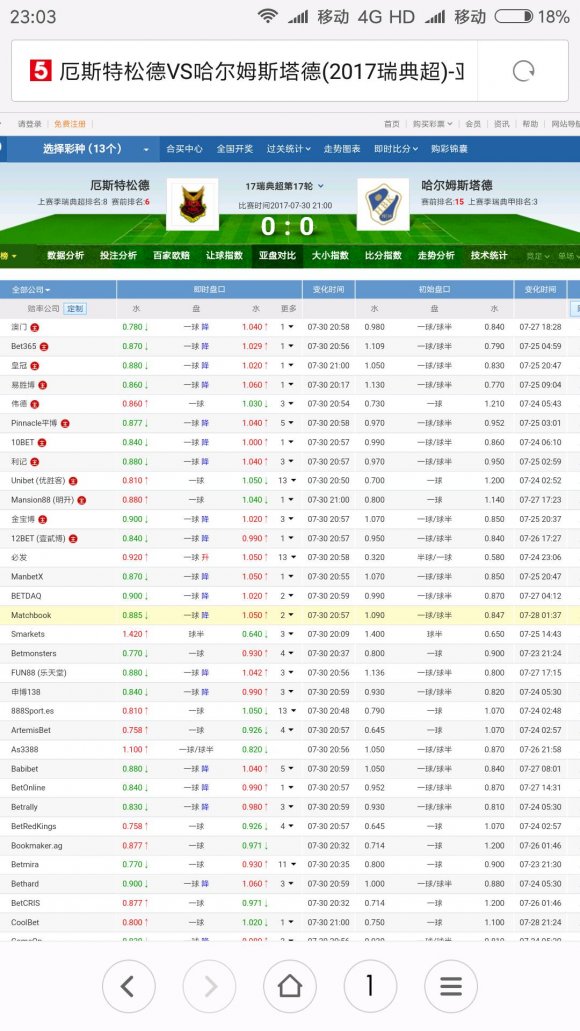Open the 全部公司 filter dropdown
Screen dimensions: 580x1031
(x=31, y=289)
